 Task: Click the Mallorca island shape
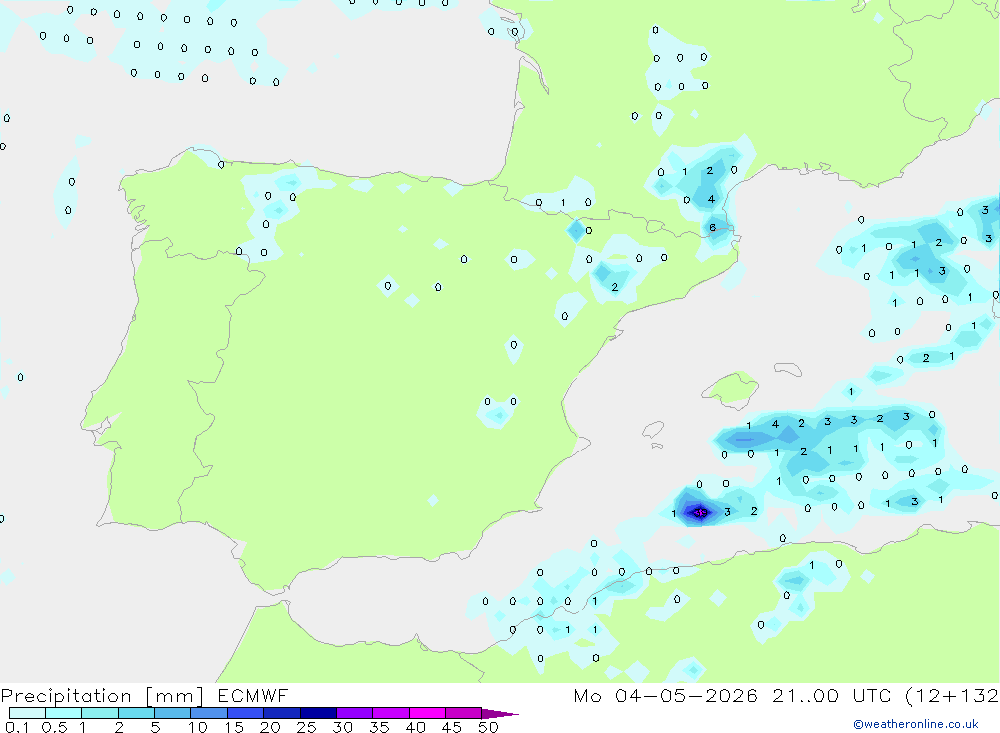click(x=732, y=389)
